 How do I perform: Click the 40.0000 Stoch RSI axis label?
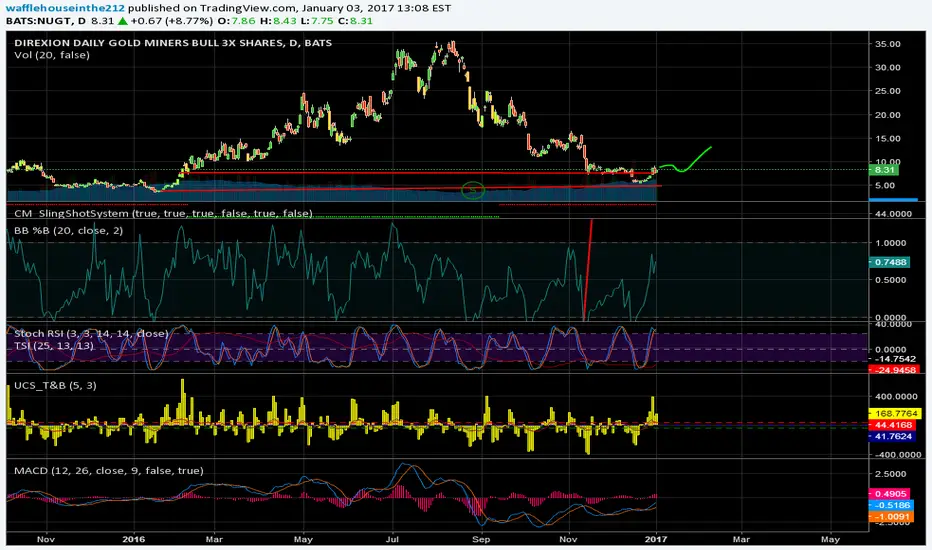(893, 324)
